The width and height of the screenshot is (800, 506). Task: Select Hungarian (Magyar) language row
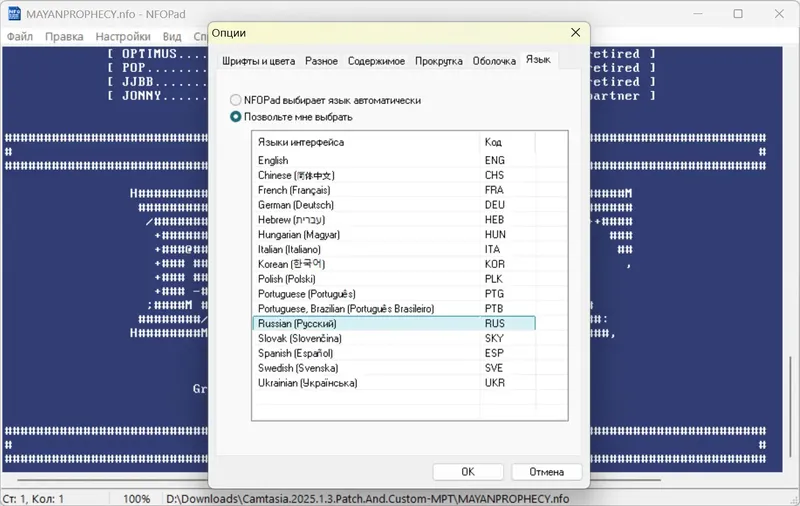pyautogui.click(x=394, y=235)
